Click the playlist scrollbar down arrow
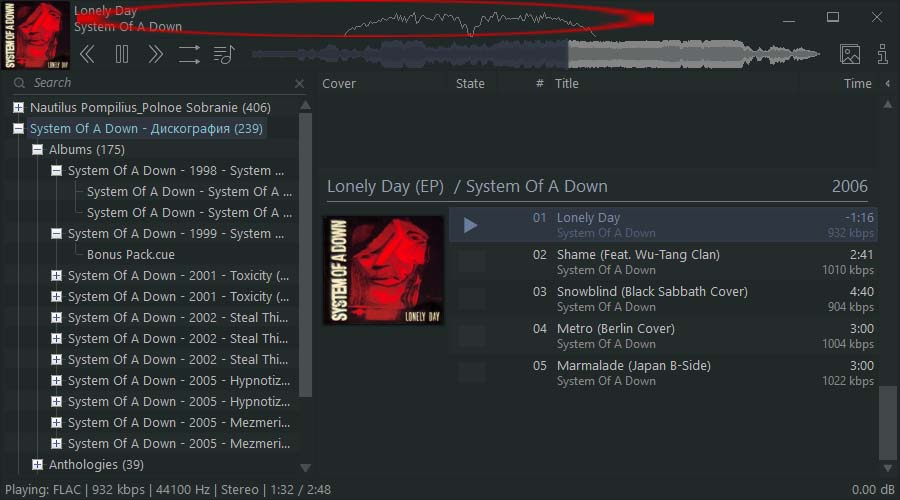 click(x=887, y=468)
